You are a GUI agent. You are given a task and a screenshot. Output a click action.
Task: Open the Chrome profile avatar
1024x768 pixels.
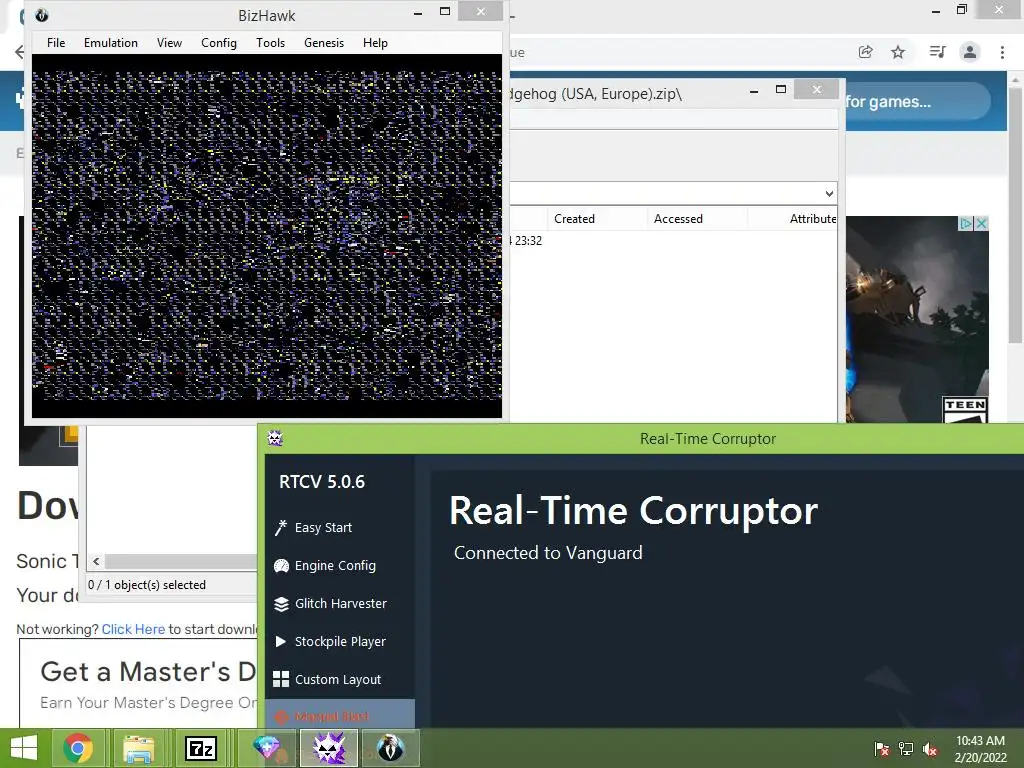[x=970, y=52]
